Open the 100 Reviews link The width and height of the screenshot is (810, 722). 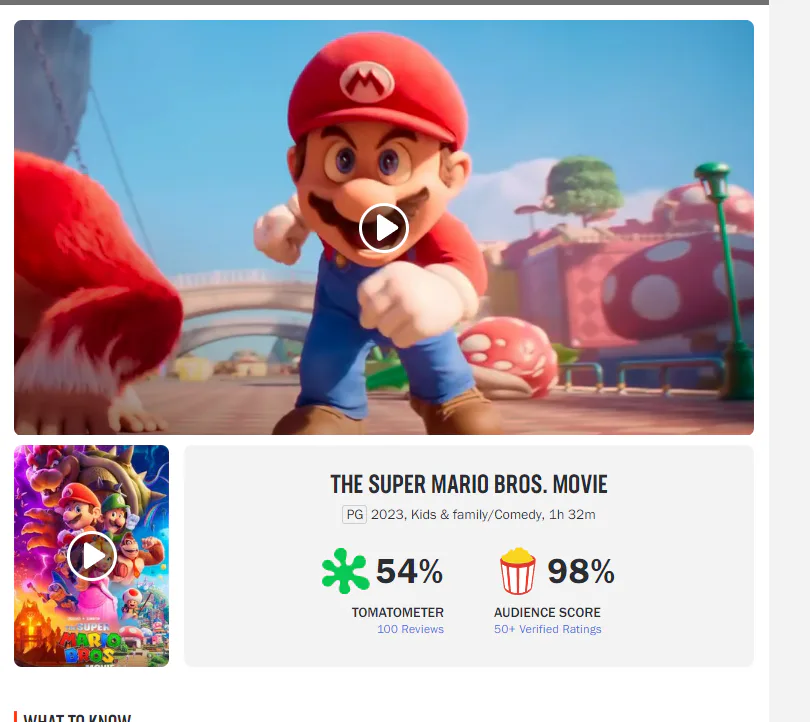pyautogui.click(x=410, y=629)
